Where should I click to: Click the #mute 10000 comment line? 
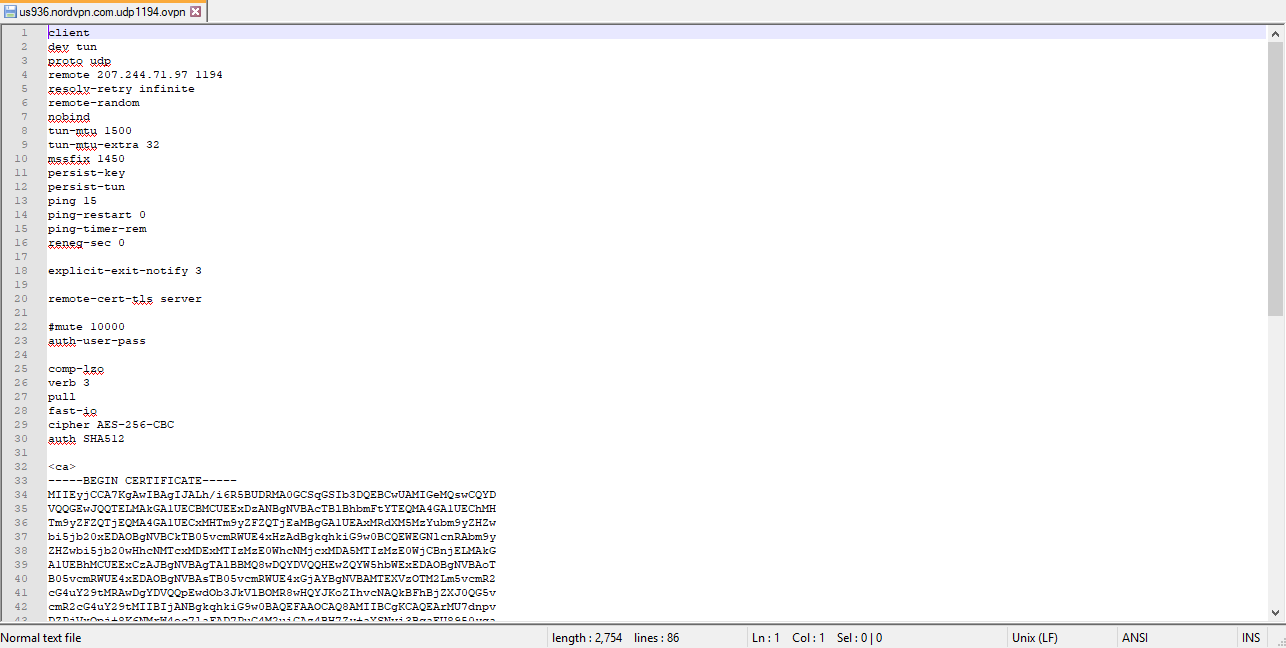click(86, 326)
